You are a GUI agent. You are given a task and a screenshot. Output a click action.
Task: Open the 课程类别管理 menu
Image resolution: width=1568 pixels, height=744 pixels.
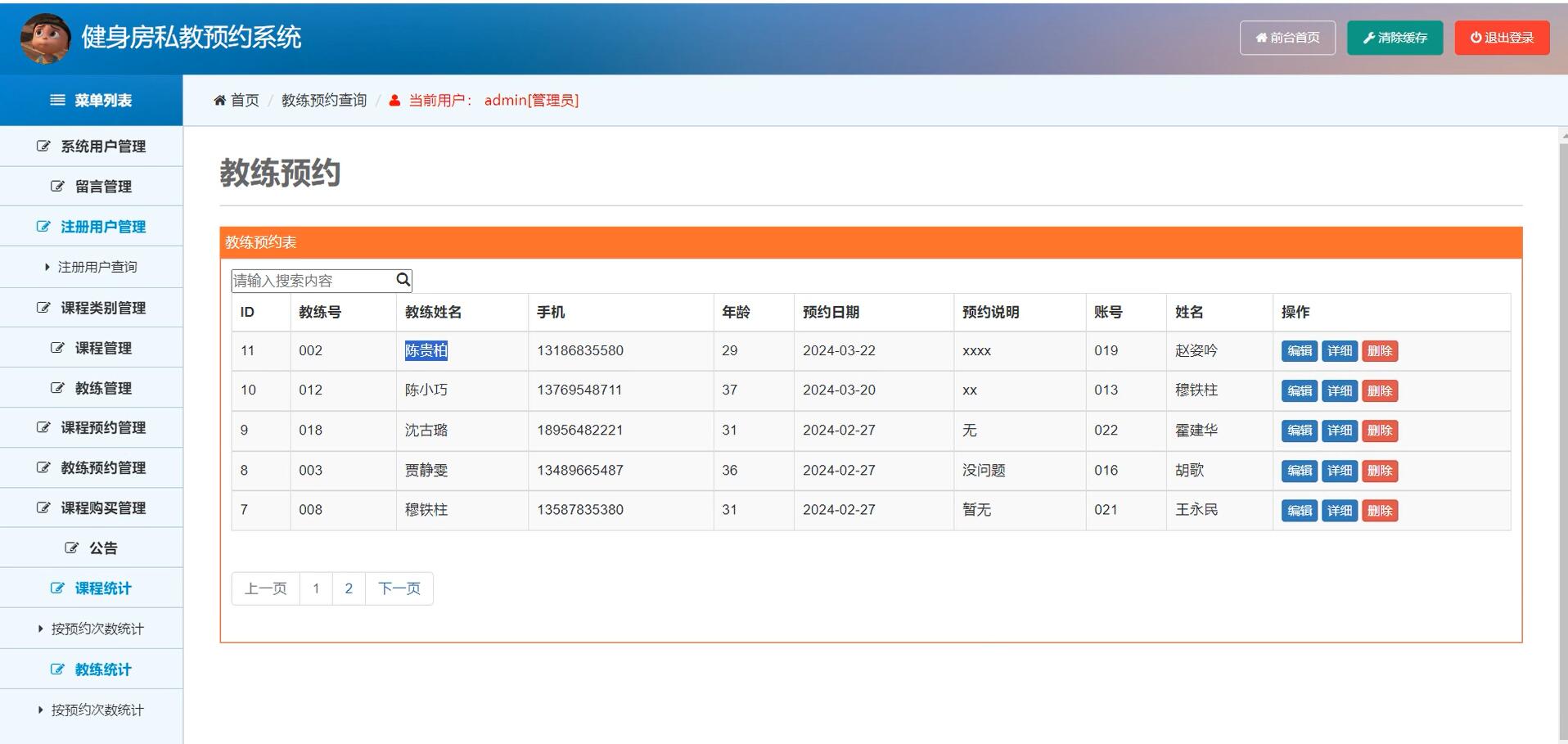pos(92,308)
